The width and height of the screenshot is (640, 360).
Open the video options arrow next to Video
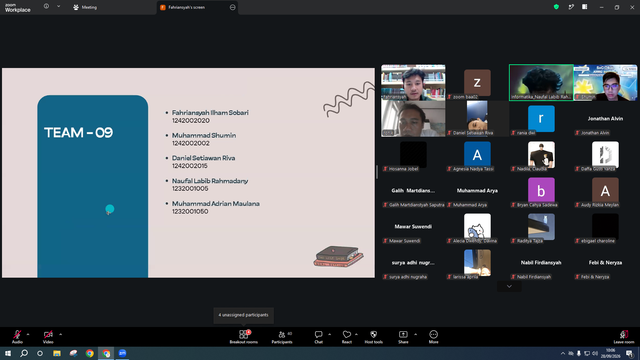(60, 334)
